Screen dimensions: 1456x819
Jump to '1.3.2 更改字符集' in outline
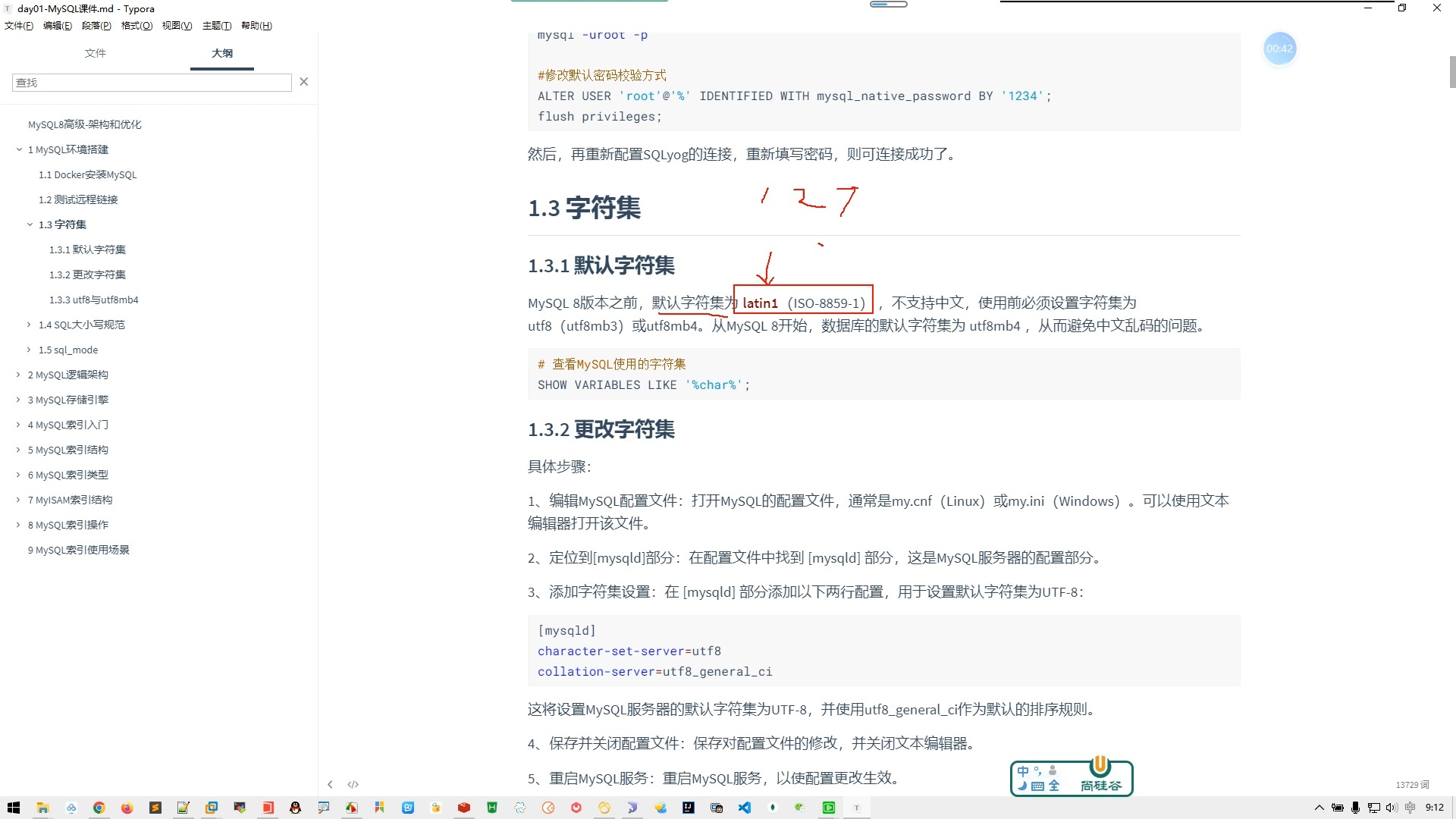88,275
